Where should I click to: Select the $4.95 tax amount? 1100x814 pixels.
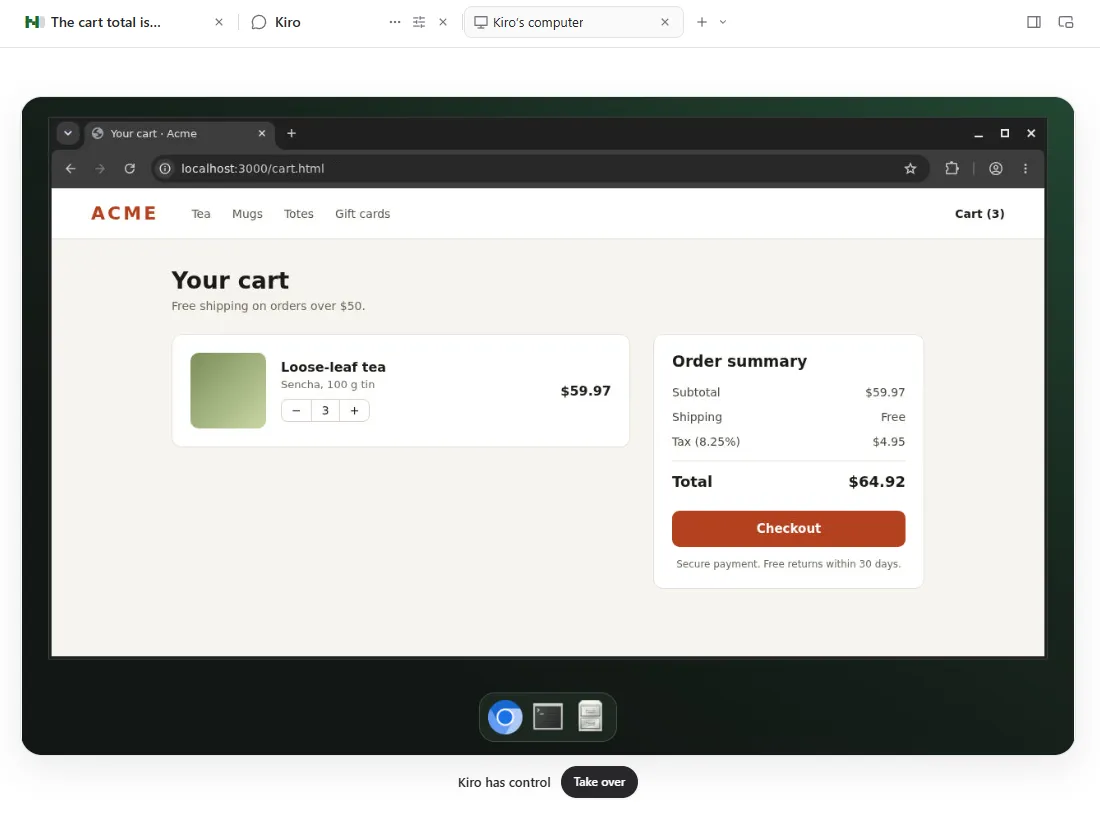point(889,441)
